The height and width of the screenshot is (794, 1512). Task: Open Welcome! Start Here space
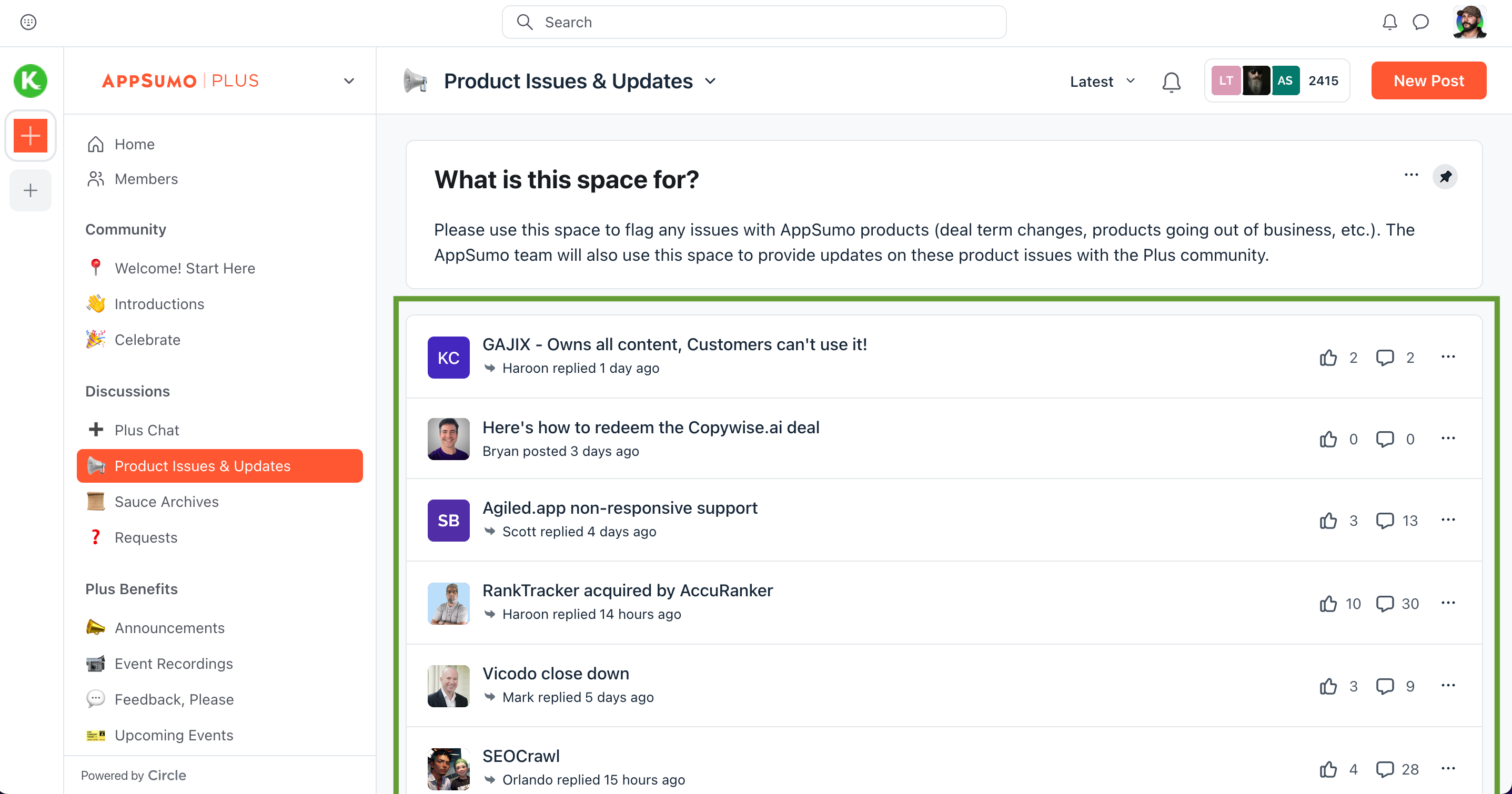[184, 268]
